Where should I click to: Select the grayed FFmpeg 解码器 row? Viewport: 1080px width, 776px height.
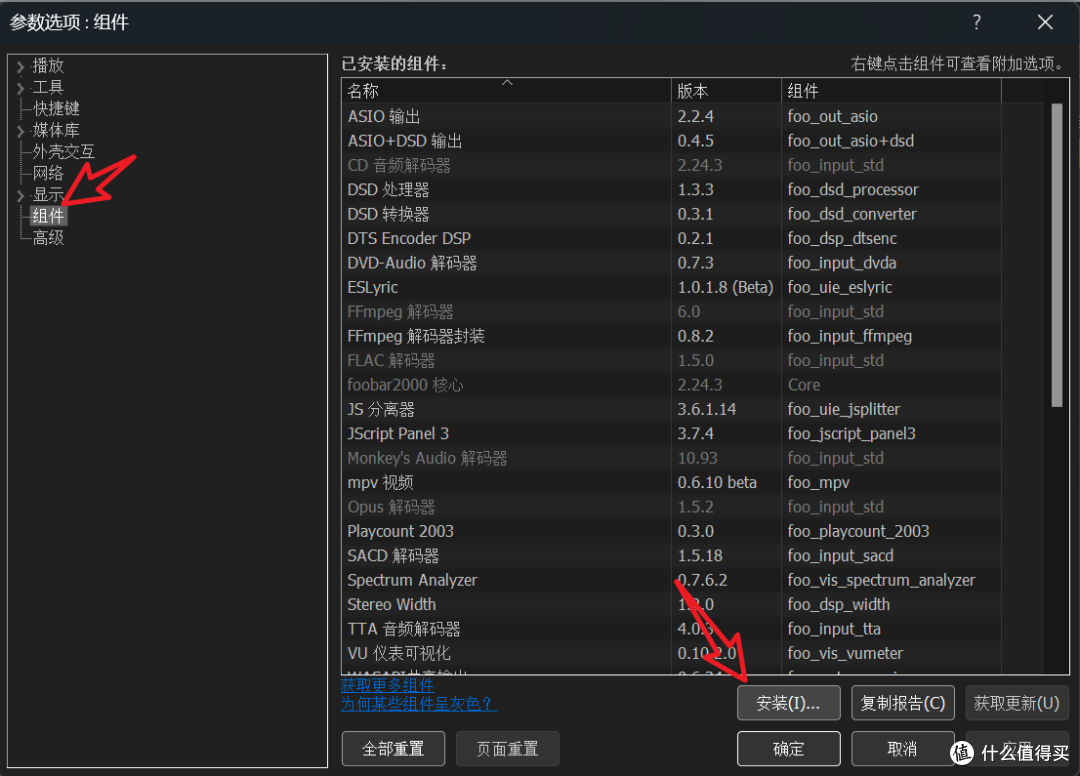click(x=671, y=312)
